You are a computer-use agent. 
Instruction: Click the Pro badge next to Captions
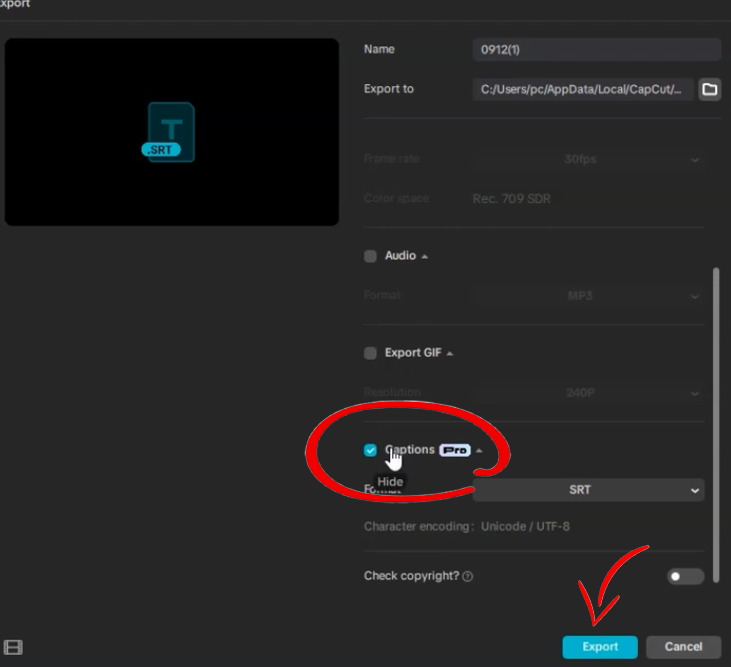tap(455, 450)
